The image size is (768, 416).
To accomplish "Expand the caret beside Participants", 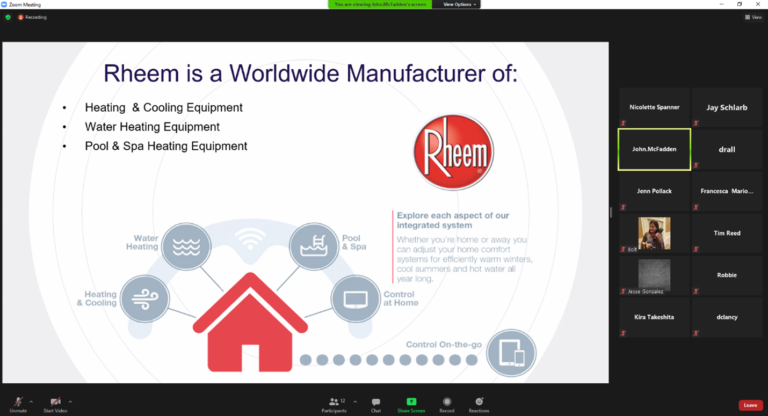I will (355, 402).
